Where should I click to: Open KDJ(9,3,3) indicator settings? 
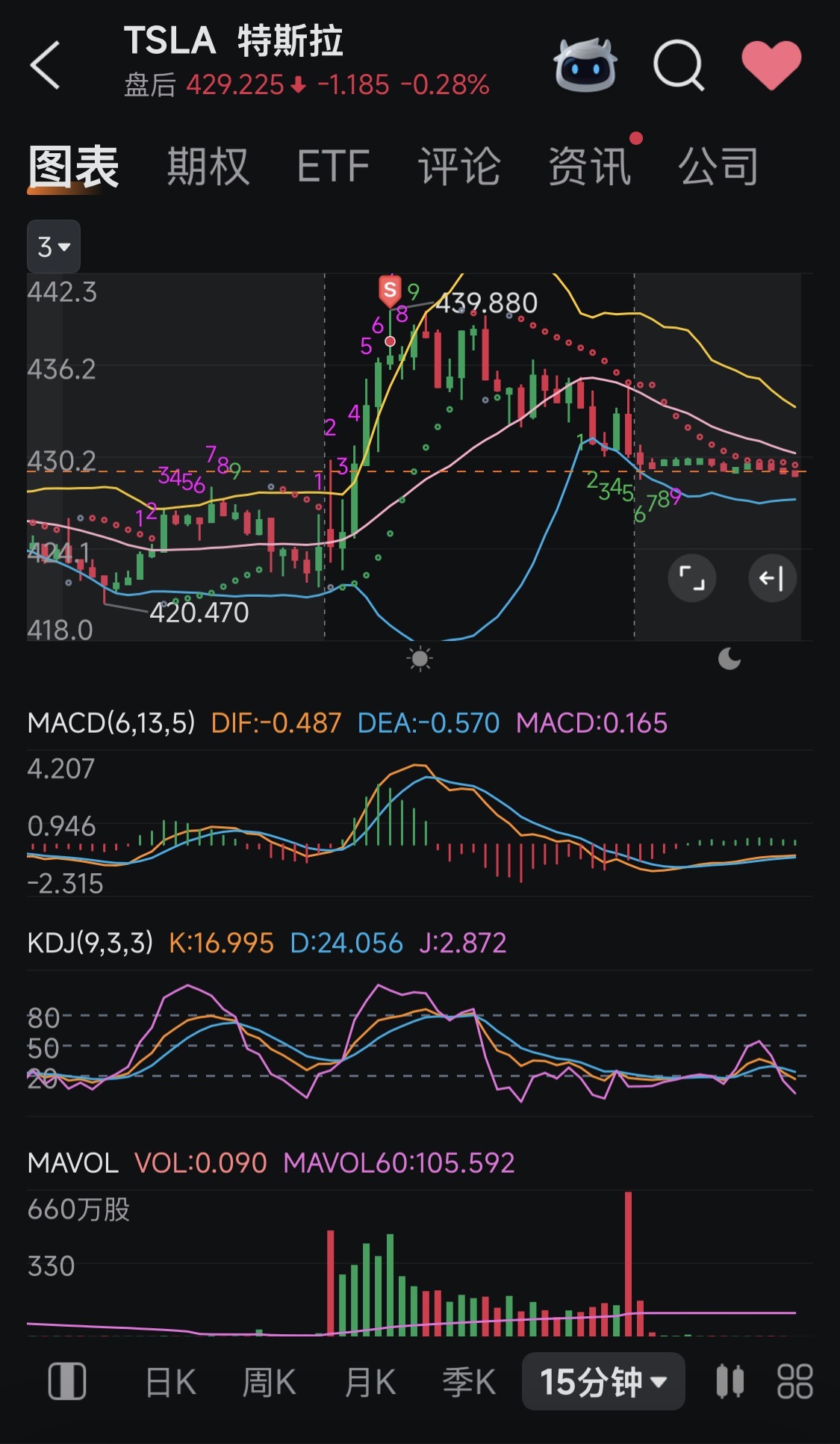[x=90, y=943]
